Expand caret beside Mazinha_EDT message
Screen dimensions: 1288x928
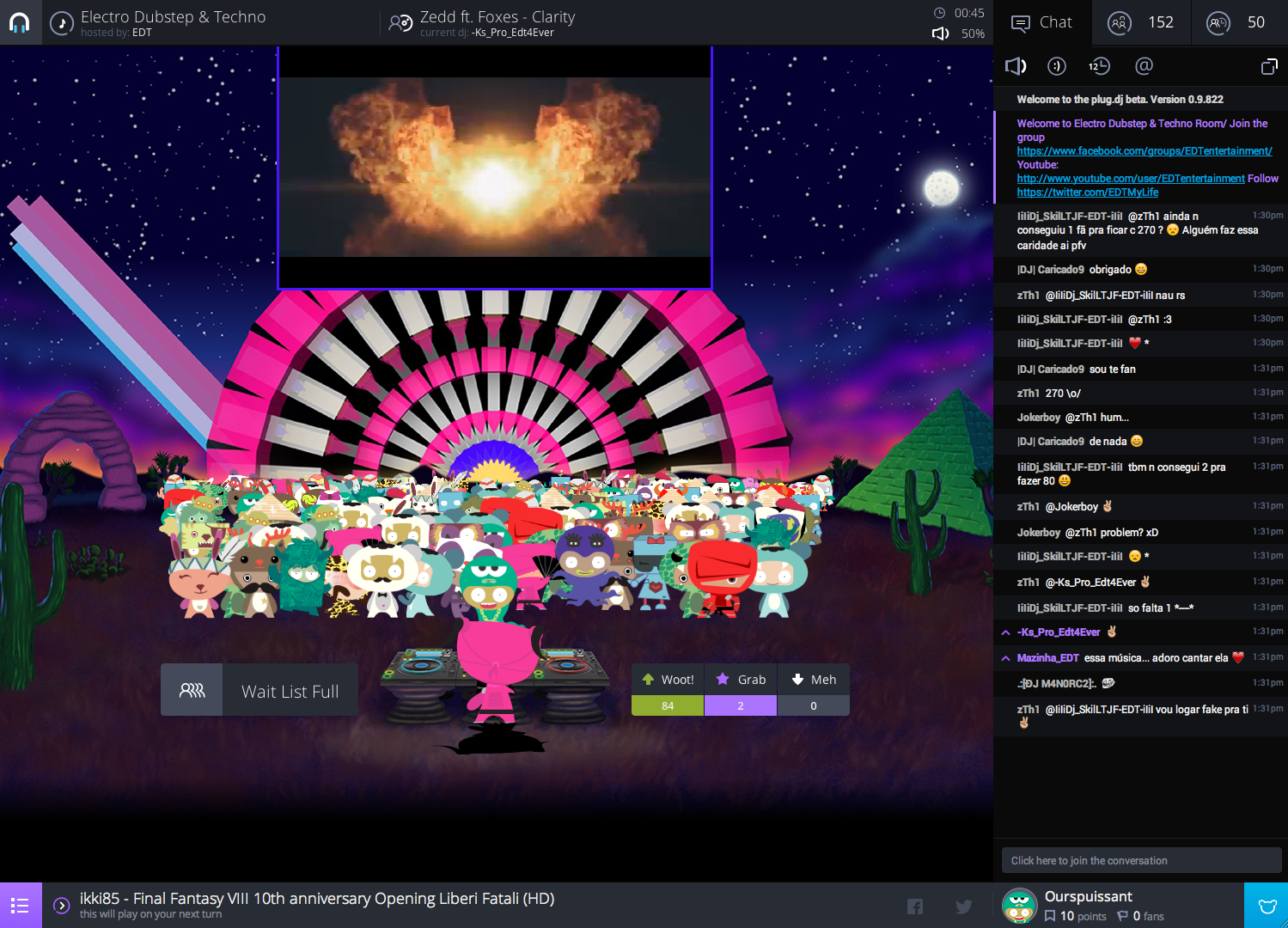pyautogui.click(x=1005, y=658)
